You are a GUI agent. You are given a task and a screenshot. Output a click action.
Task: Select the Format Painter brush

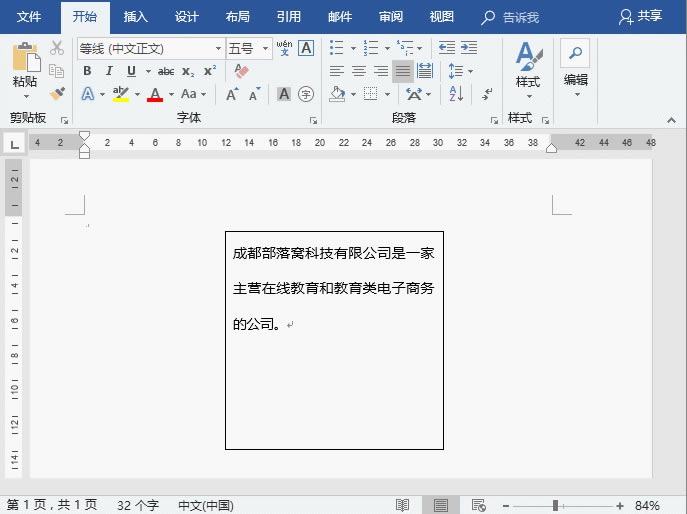pos(57,93)
